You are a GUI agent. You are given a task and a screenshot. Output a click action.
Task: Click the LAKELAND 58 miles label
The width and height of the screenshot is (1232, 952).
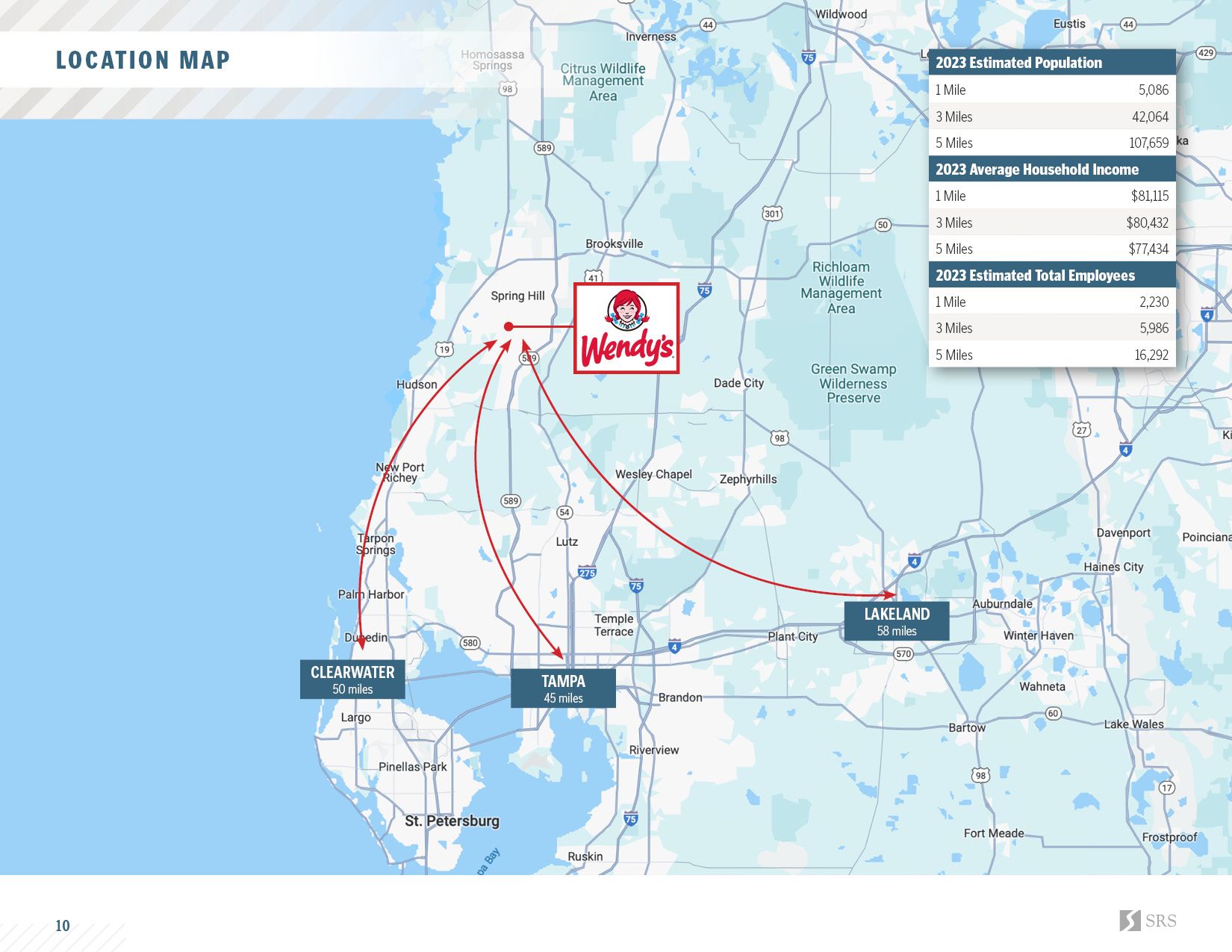[897, 621]
